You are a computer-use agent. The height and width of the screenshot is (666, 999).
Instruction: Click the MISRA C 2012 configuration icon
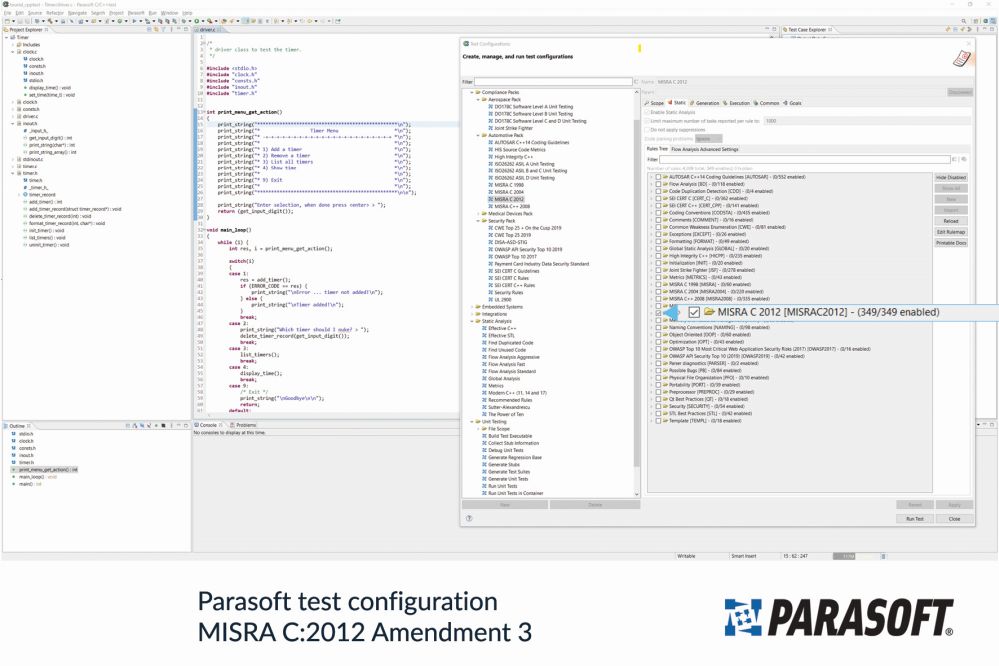[491, 199]
